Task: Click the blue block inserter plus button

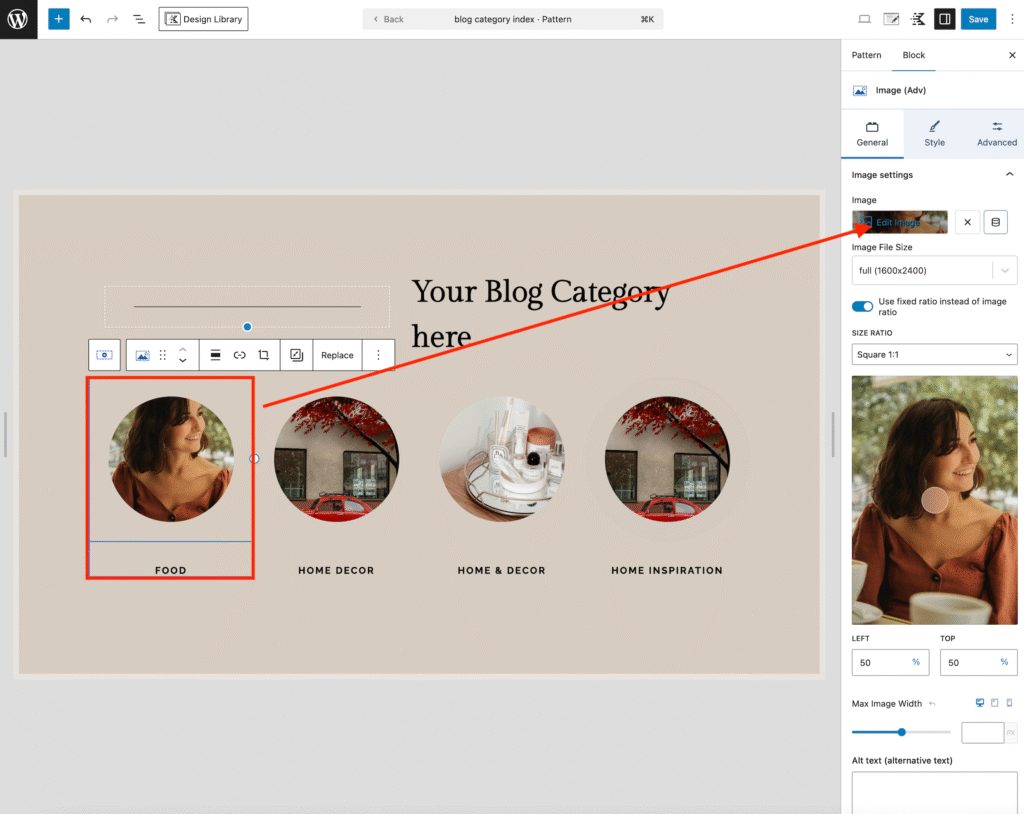Action: pos(59,19)
